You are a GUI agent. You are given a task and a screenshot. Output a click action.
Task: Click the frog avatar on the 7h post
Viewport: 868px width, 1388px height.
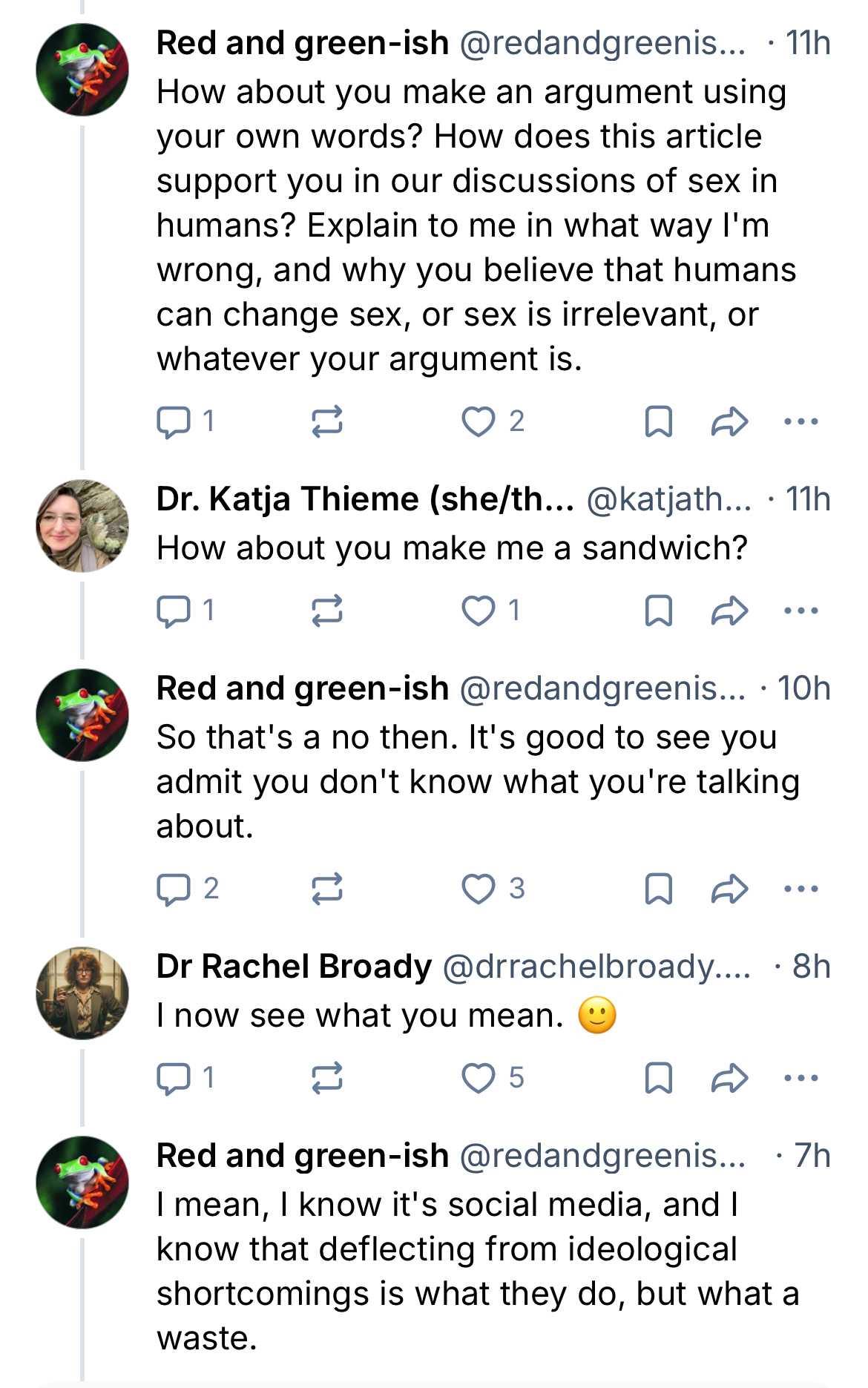click(82, 1183)
